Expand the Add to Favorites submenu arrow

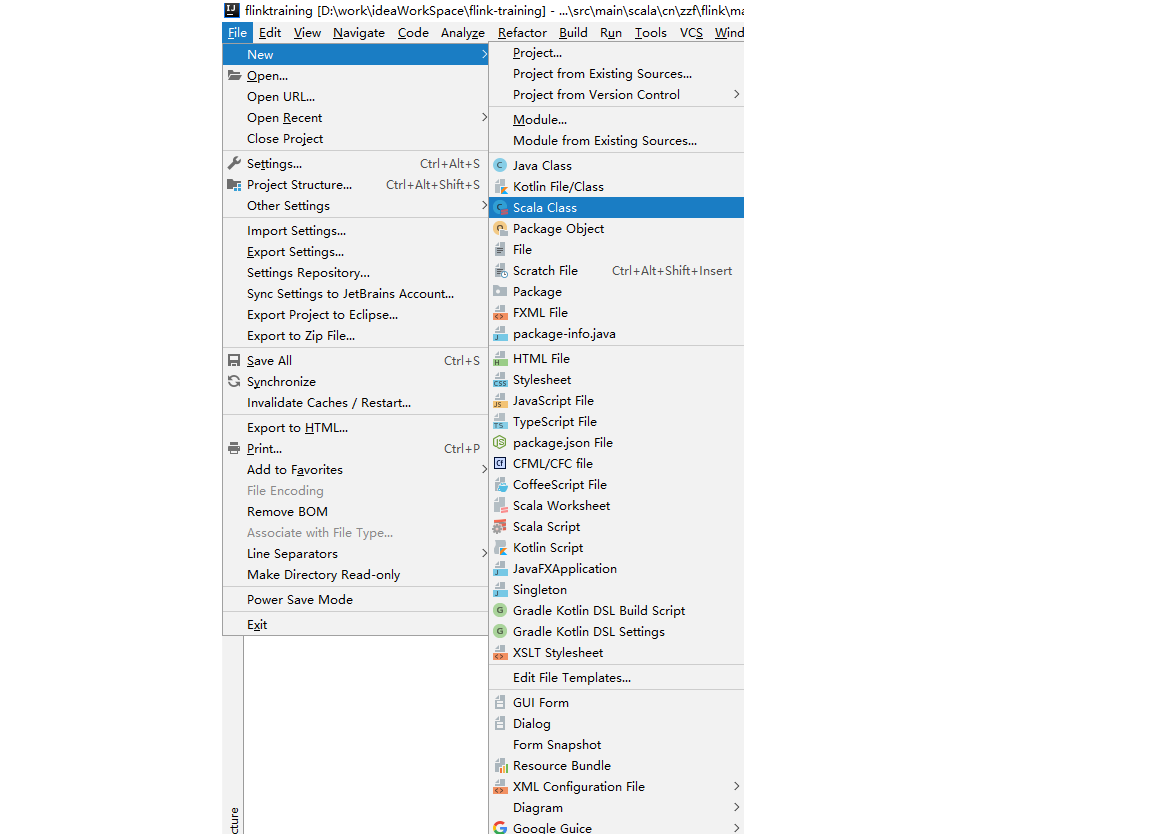point(484,469)
